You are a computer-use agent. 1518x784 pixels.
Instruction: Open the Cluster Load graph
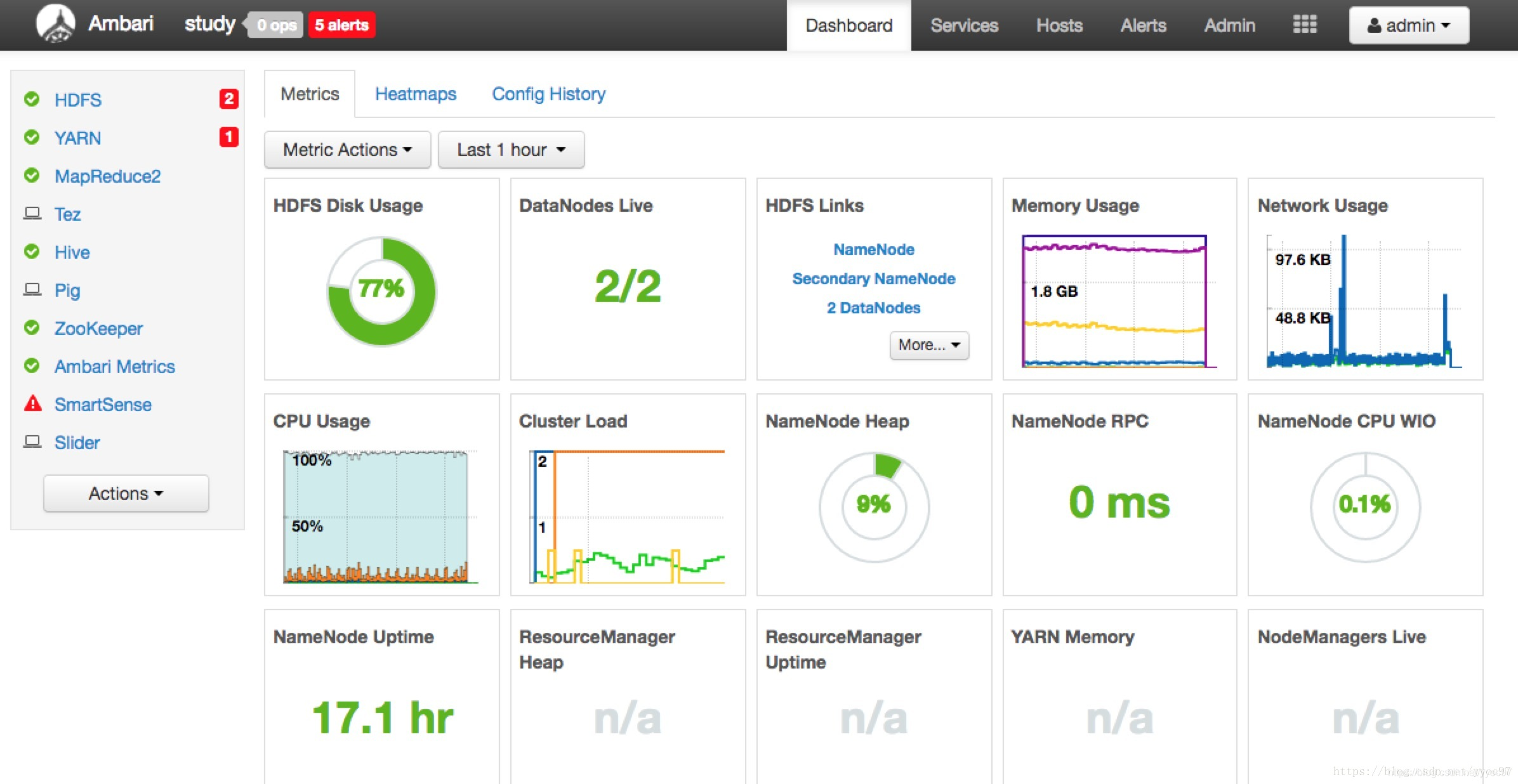click(627, 516)
